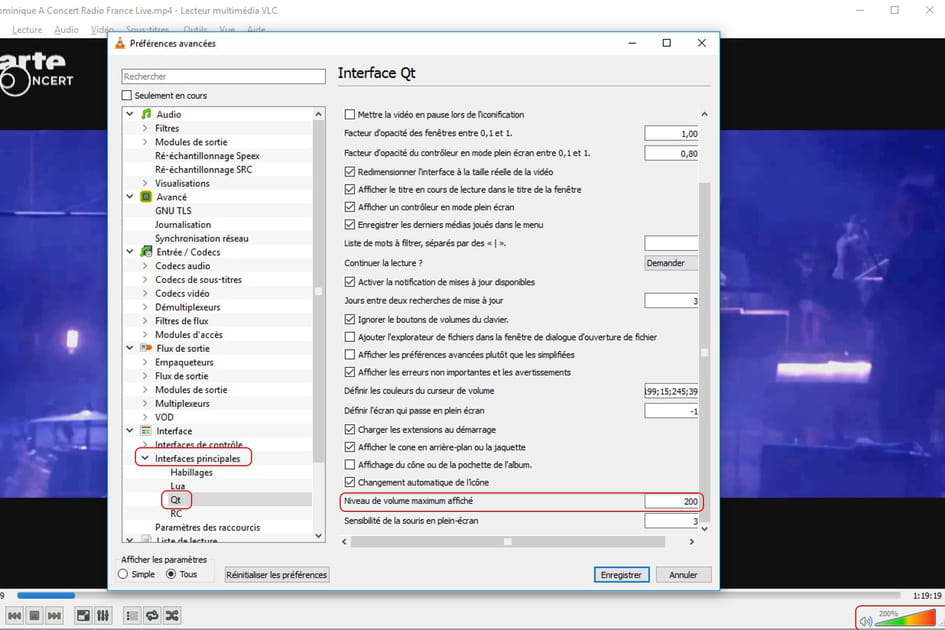Uncheck Redimensionner l'interface à la taille réelle
Image resolution: width=945 pixels, height=630 pixels.
pyautogui.click(x=350, y=172)
